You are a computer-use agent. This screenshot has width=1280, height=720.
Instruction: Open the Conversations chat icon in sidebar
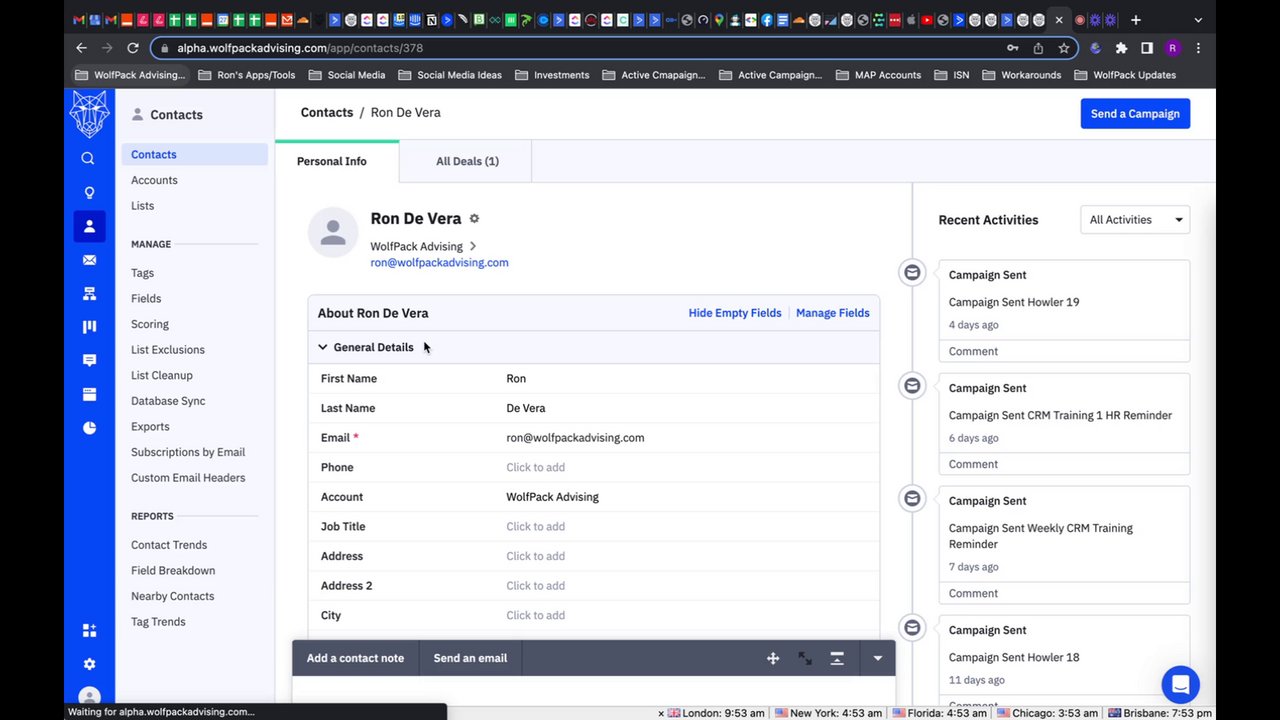[89, 360]
